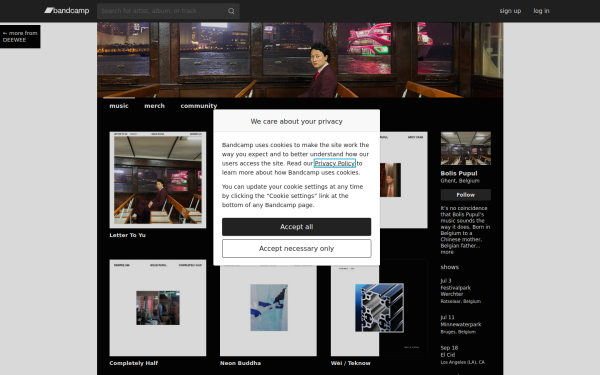Open the Sep 18 El Cid show

(x=463, y=355)
